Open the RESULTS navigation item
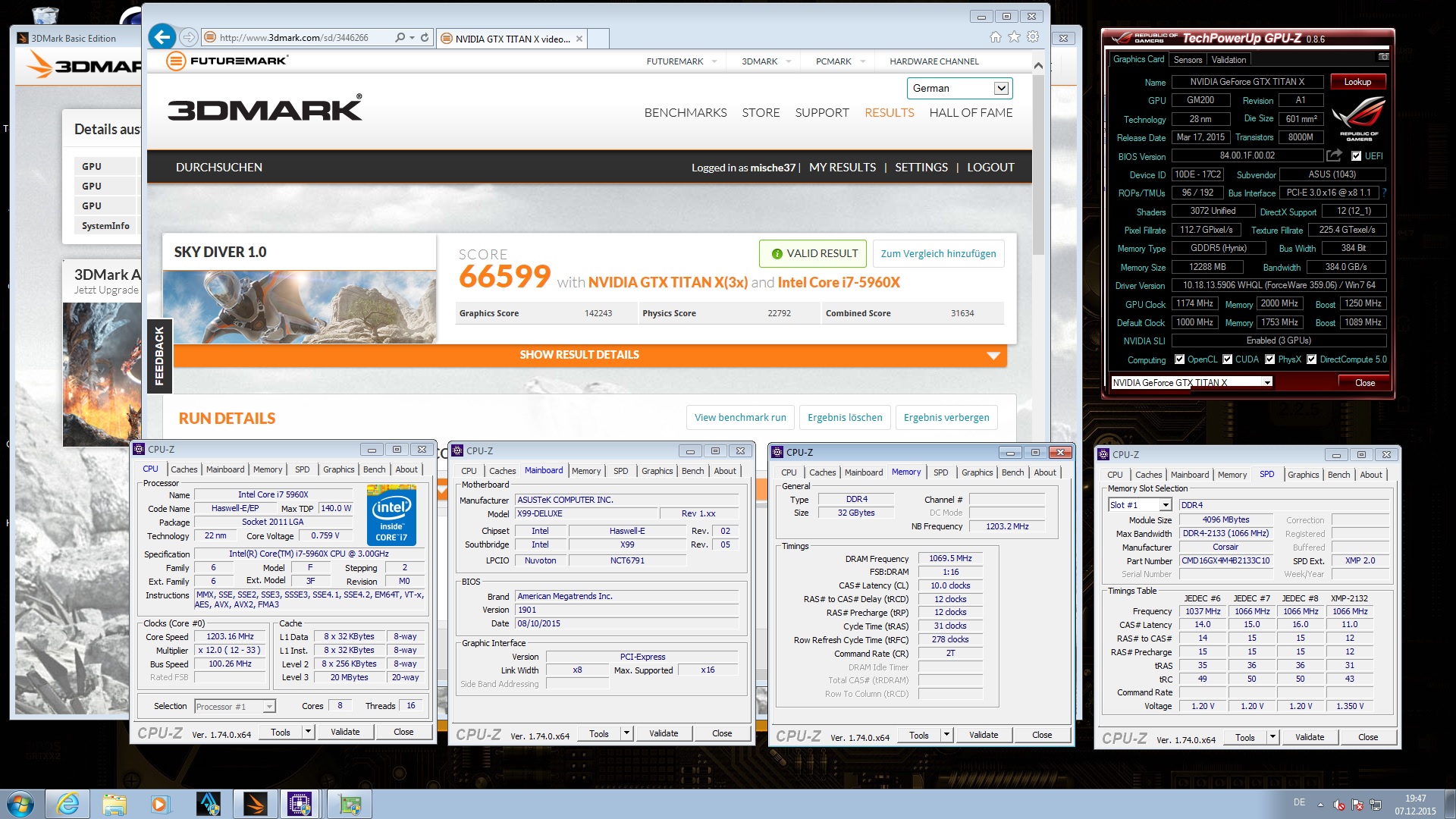The image size is (1456, 819). tap(890, 112)
